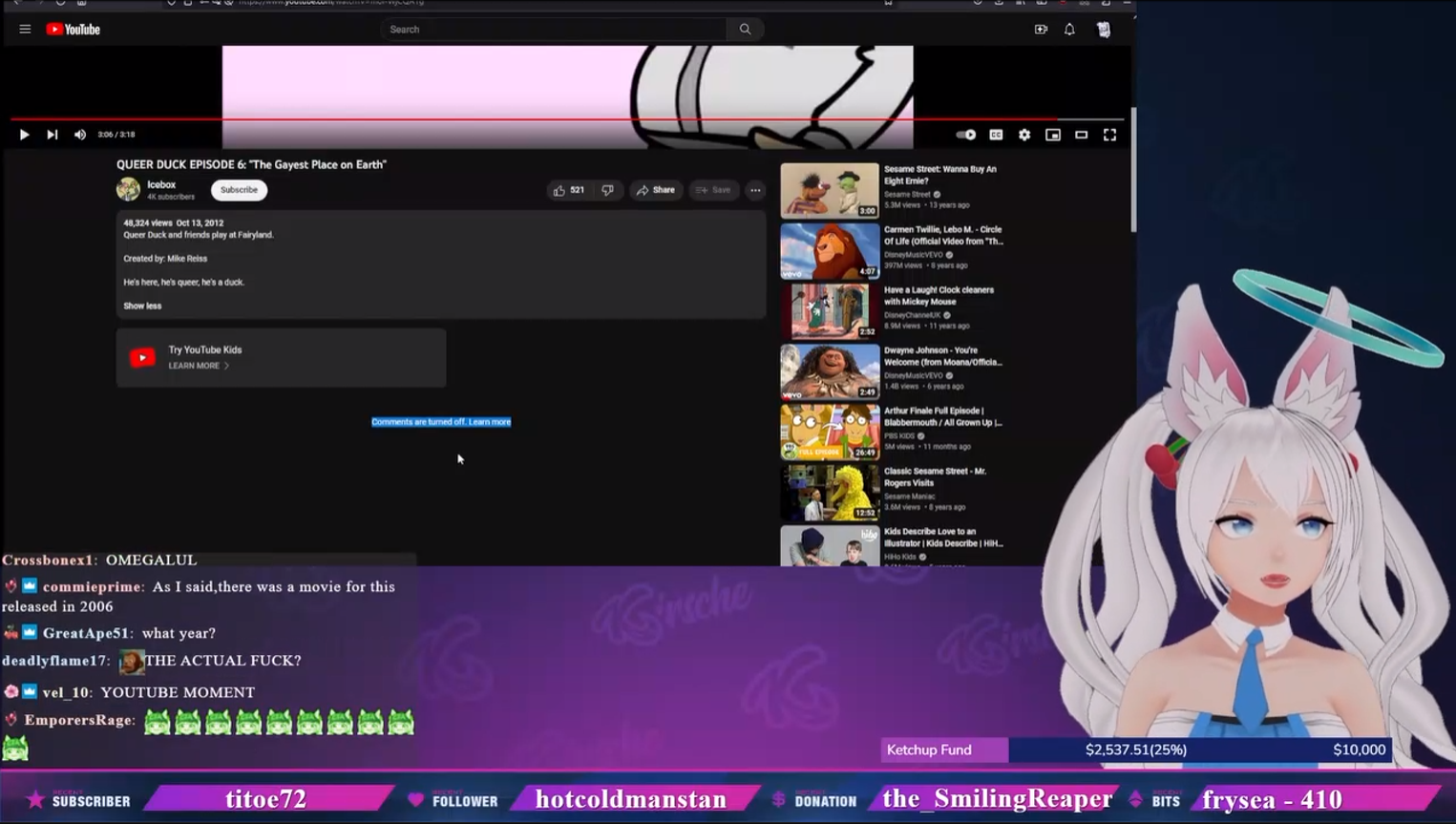This screenshot has width=1456, height=824.
Task: Open the Create video icon
Action: point(1041,30)
